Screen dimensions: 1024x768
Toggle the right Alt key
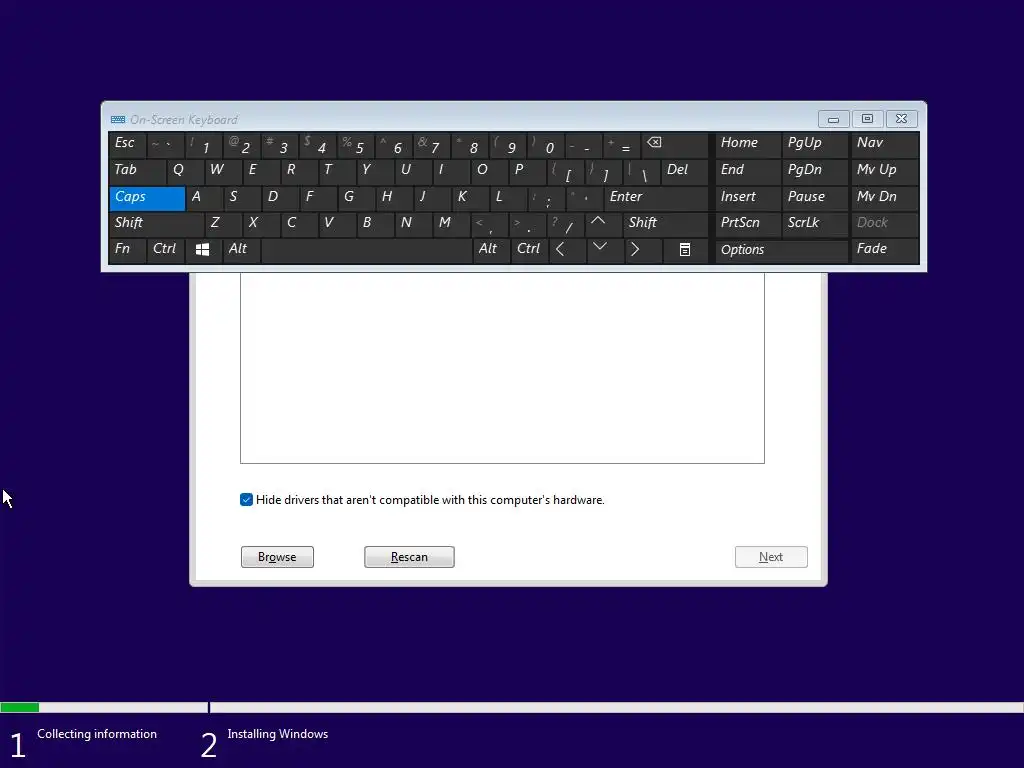tap(491, 250)
